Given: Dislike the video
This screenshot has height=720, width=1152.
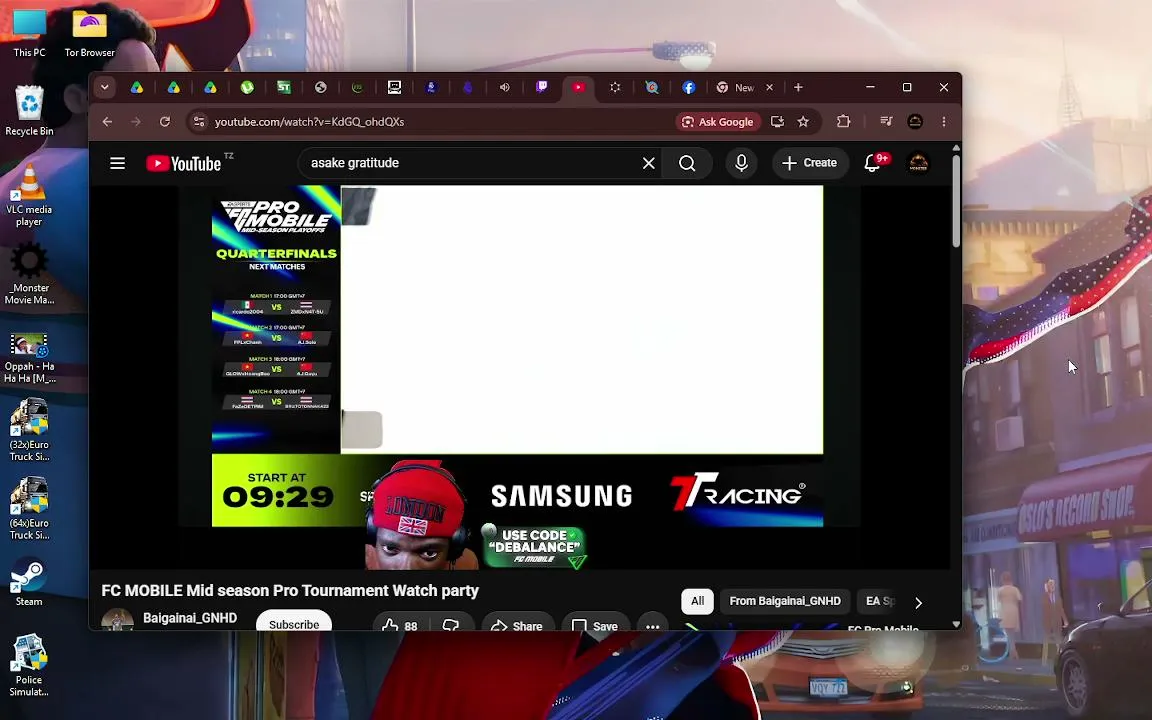Looking at the screenshot, I should 451,623.
